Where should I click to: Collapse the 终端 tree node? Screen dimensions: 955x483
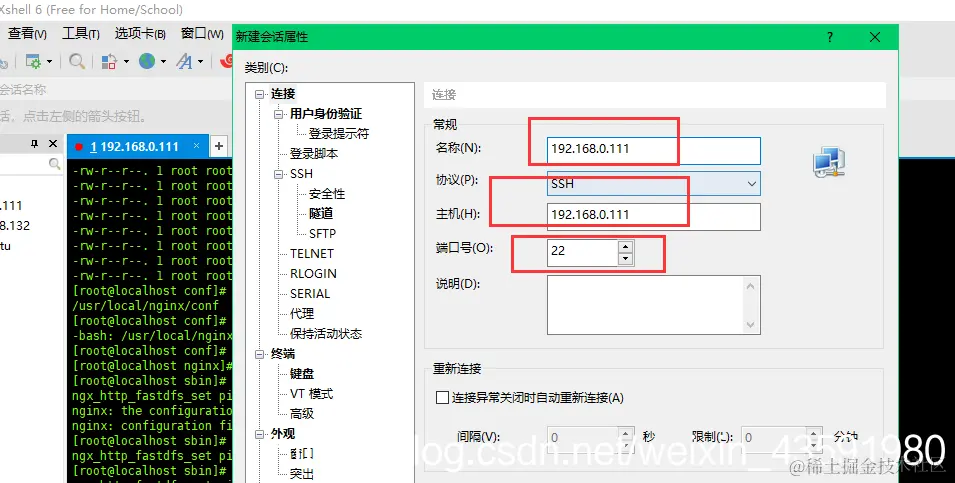[x=260, y=354]
